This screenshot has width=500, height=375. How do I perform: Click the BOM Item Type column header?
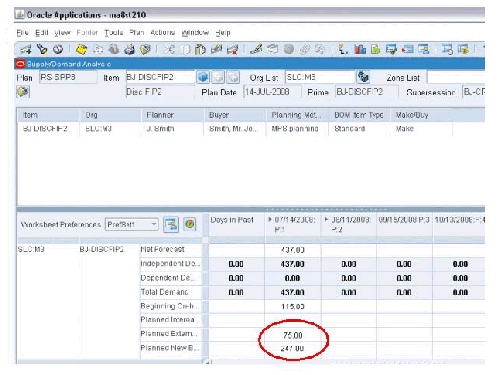359,115
